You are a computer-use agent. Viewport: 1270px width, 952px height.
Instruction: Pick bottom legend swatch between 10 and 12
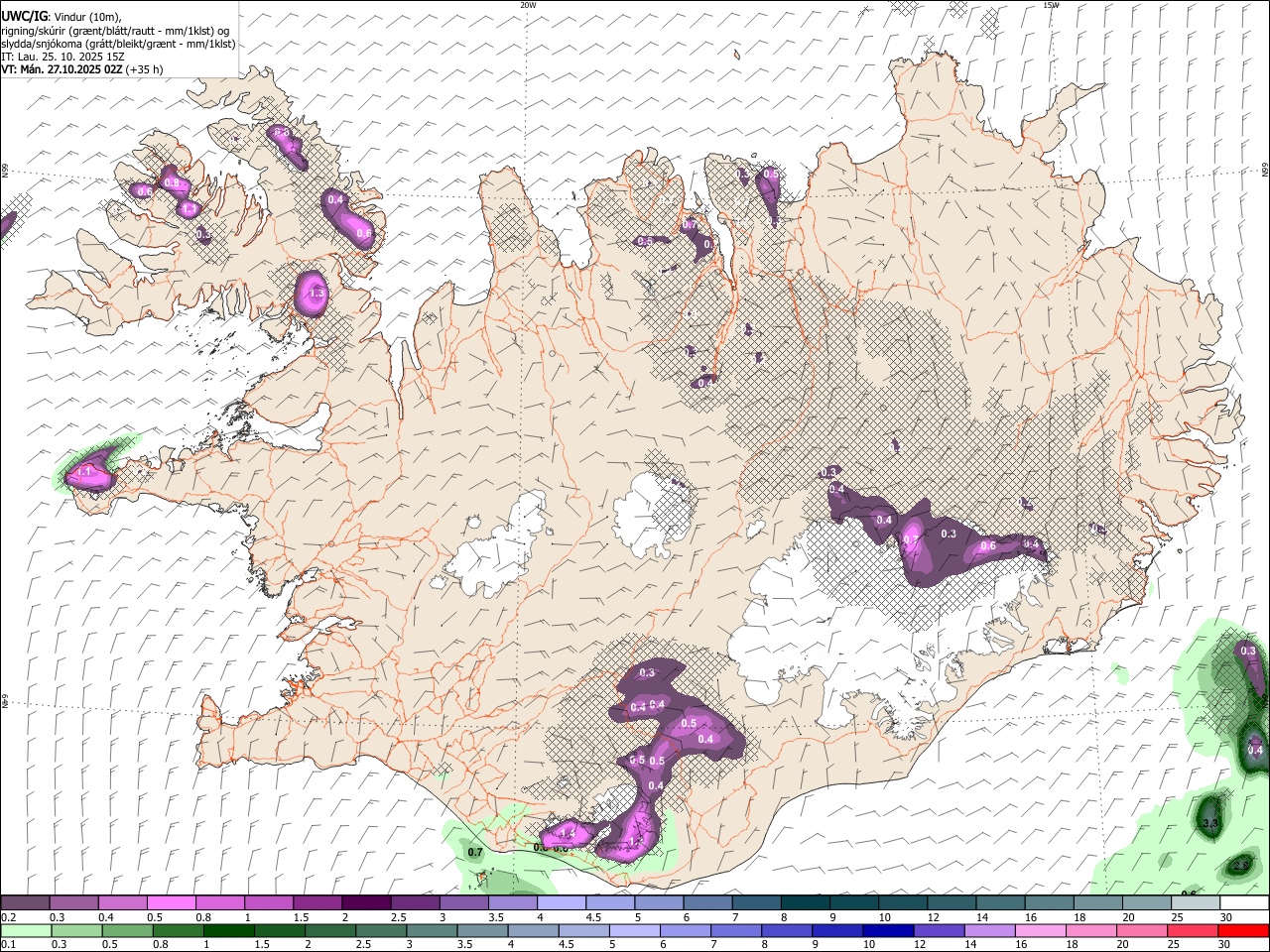coord(889,931)
